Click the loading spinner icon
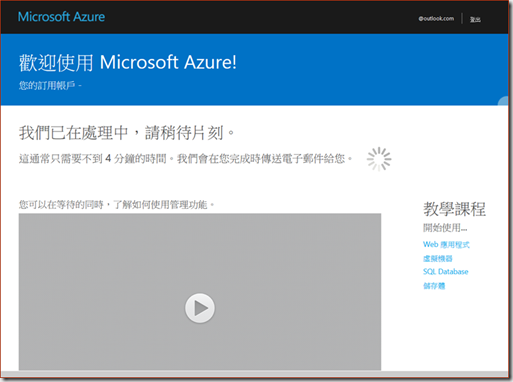513x382 pixels. point(379,159)
